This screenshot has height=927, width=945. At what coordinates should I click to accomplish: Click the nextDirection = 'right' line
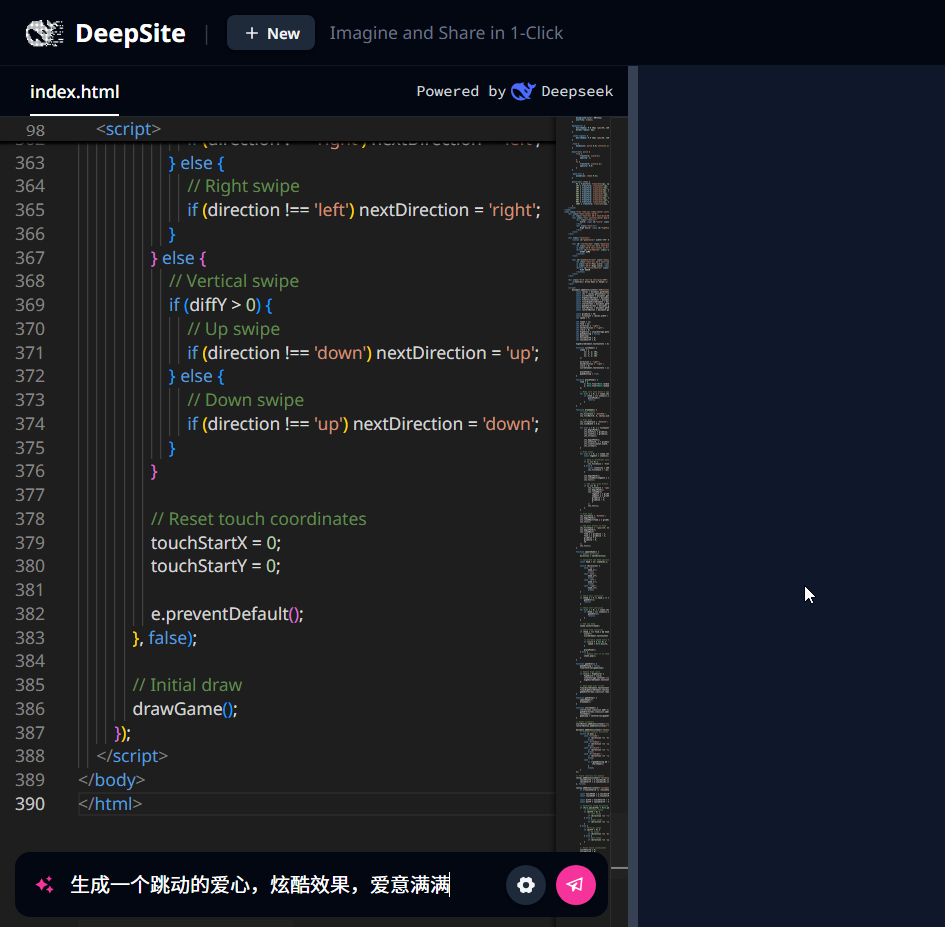click(x=364, y=210)
